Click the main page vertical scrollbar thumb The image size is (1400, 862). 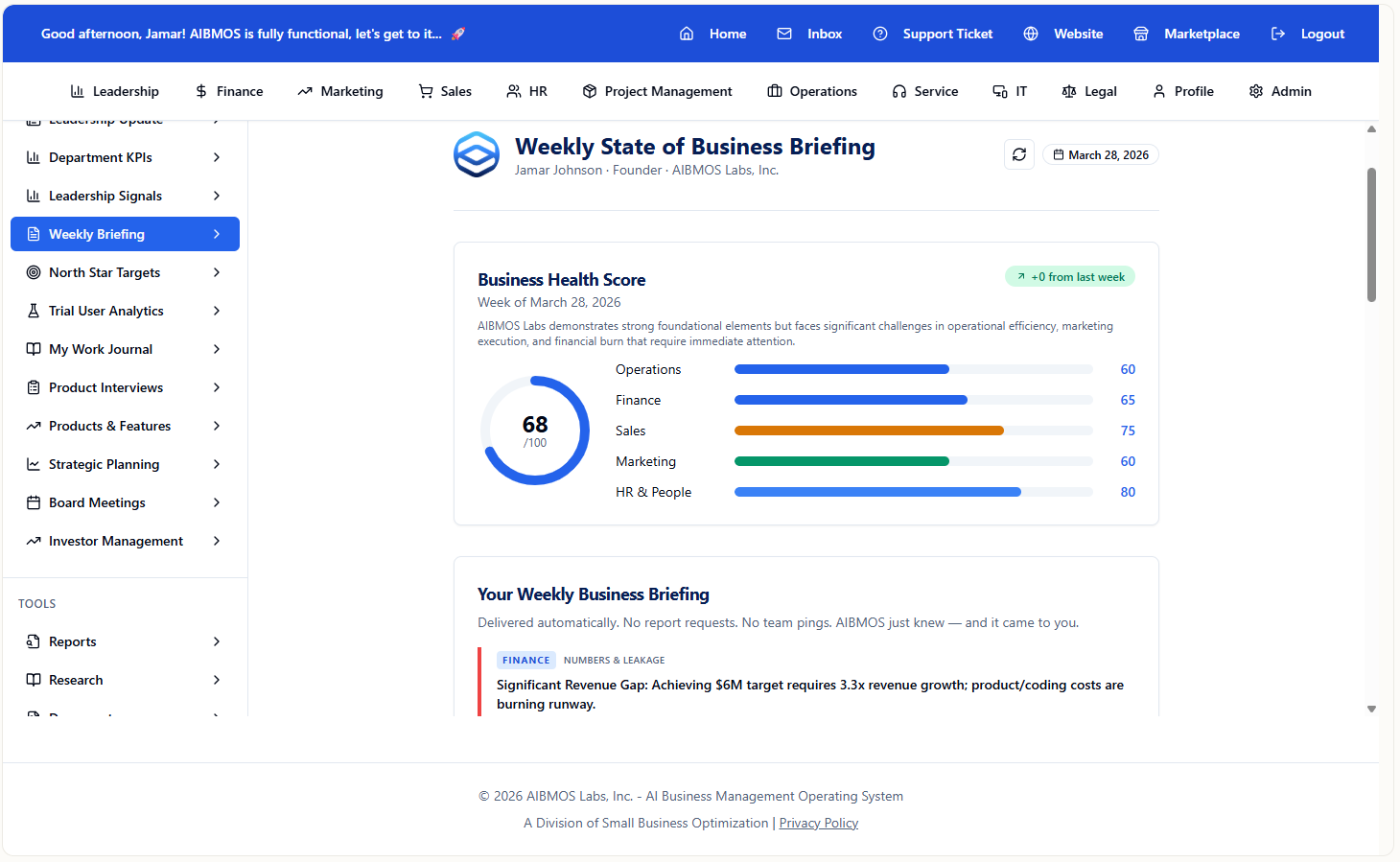point(1371,235)
